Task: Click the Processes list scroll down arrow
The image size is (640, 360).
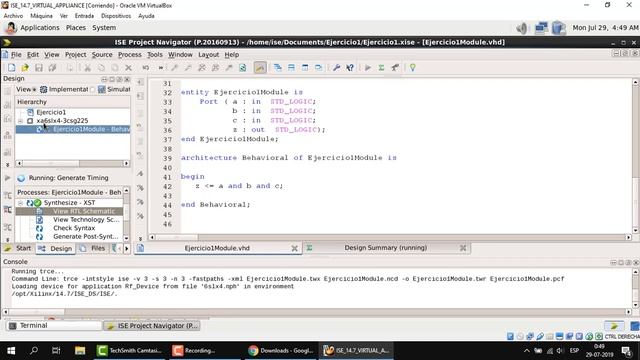Action: point(127,238)
